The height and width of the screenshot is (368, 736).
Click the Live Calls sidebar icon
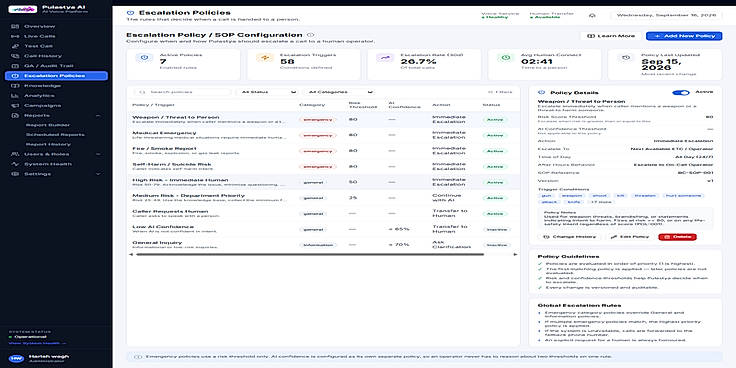pos(15,36)
